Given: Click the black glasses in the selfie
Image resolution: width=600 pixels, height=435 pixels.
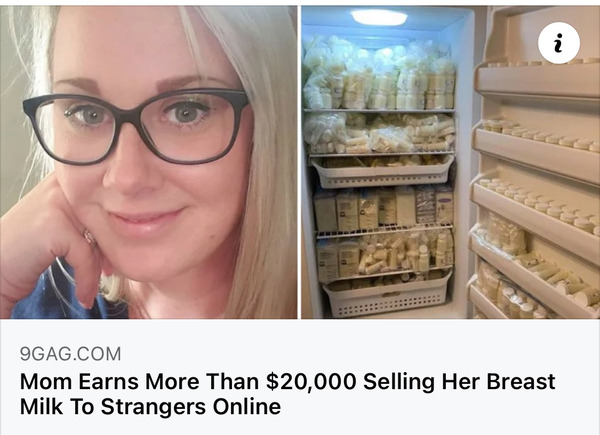Looking at the screenshot, I should (x=136, y=124).
